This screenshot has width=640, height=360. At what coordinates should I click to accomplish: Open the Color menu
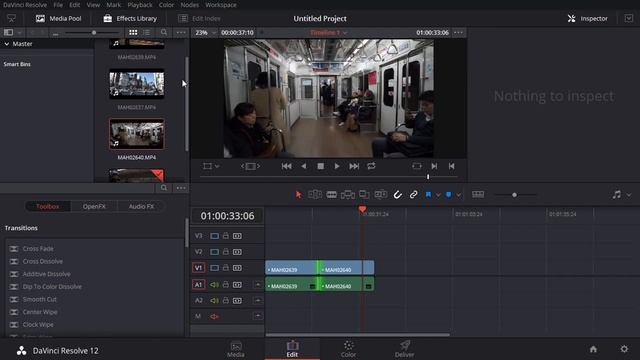[166, 5]
